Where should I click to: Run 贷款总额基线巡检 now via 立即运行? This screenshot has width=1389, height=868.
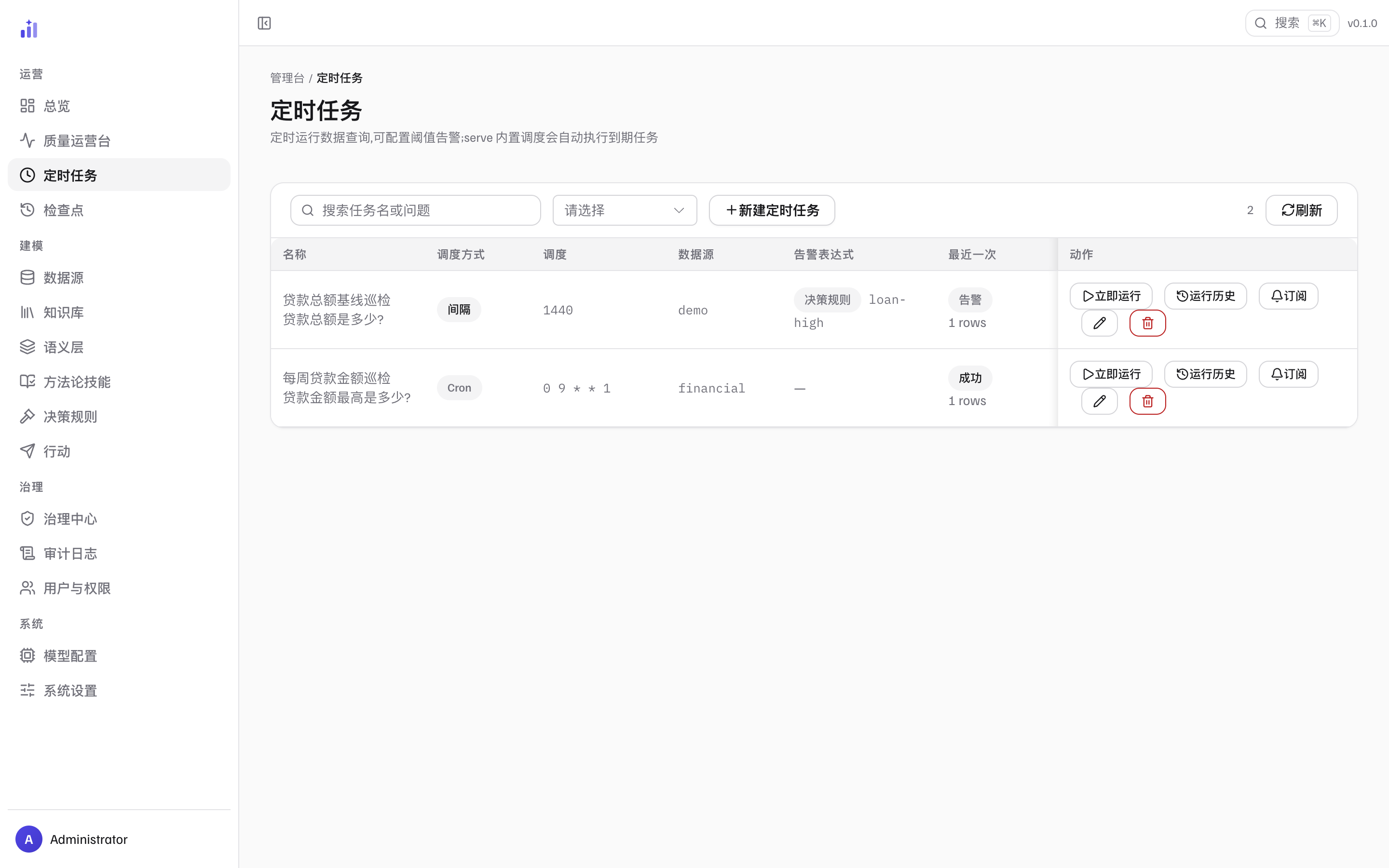[x=1111, y=296]
